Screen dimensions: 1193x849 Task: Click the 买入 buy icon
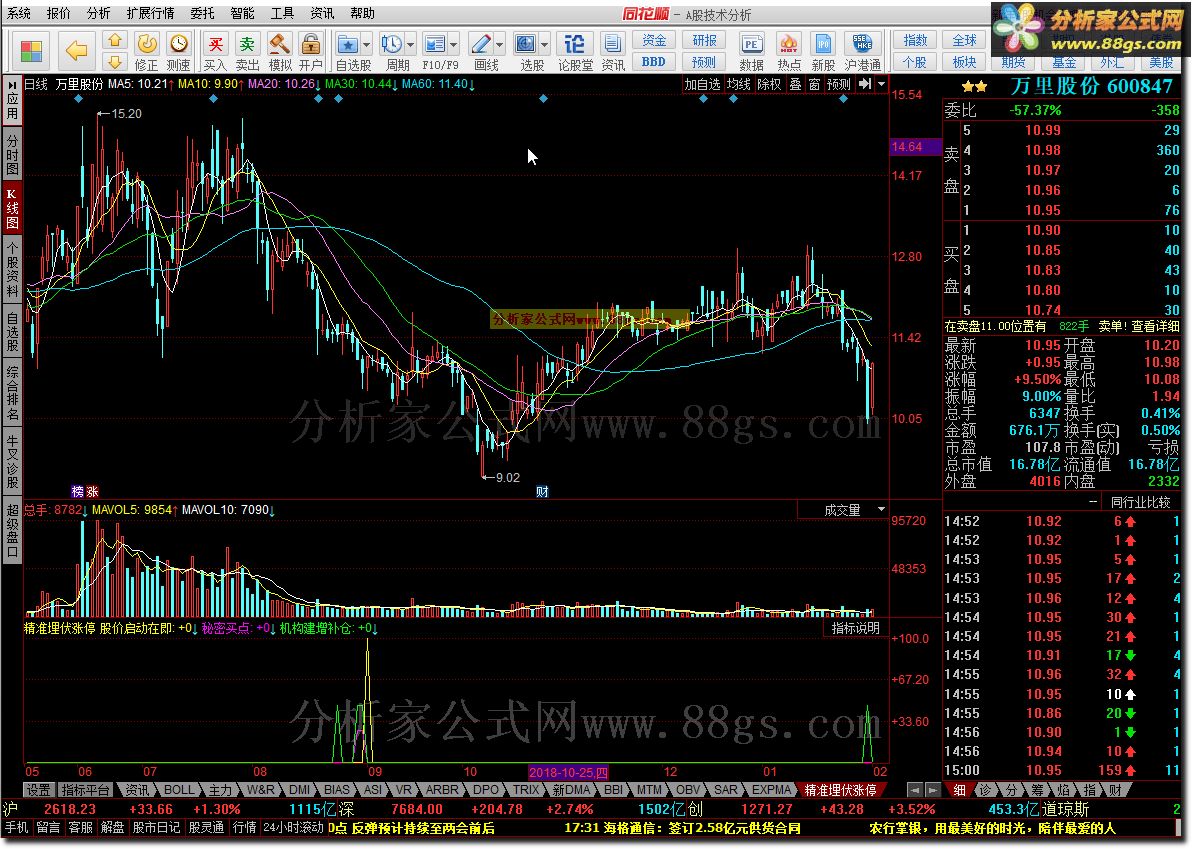tap(215, 52)
